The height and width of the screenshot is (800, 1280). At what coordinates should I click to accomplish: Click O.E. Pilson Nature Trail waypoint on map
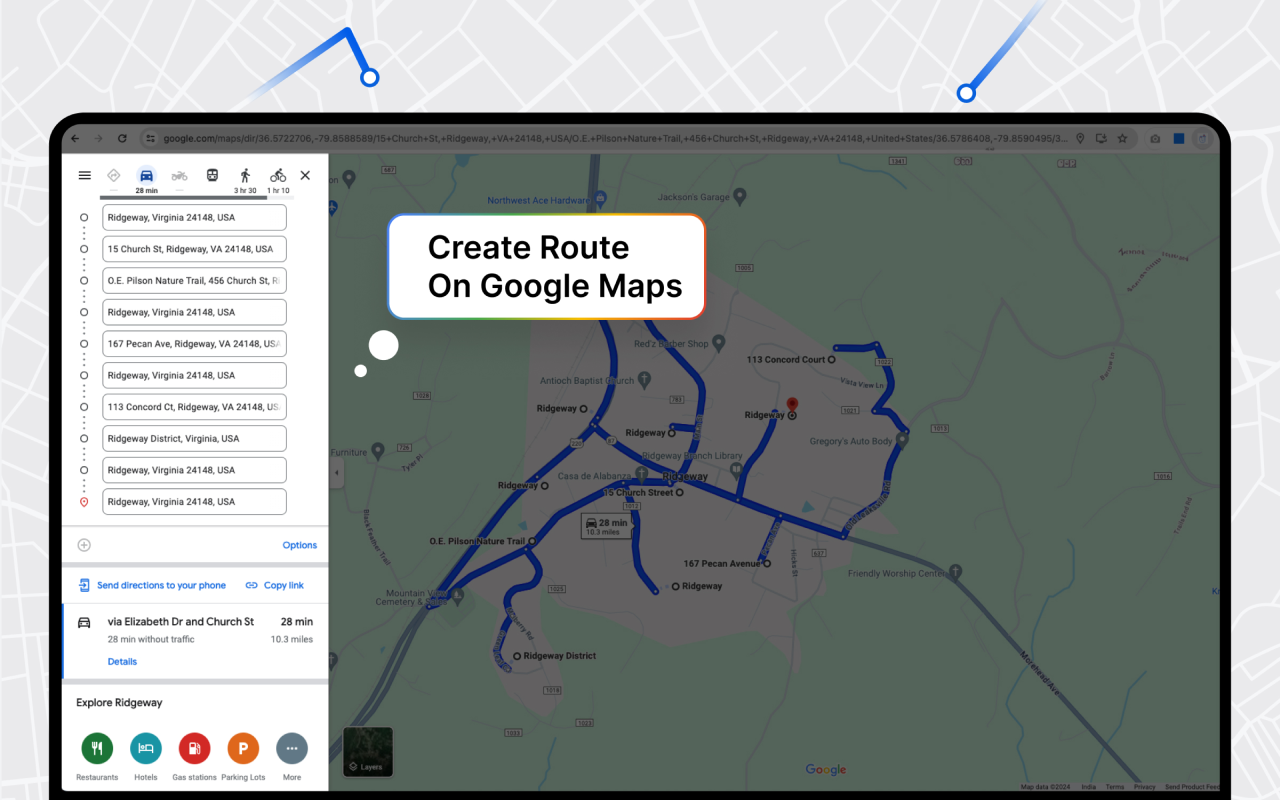click(532, 541)
